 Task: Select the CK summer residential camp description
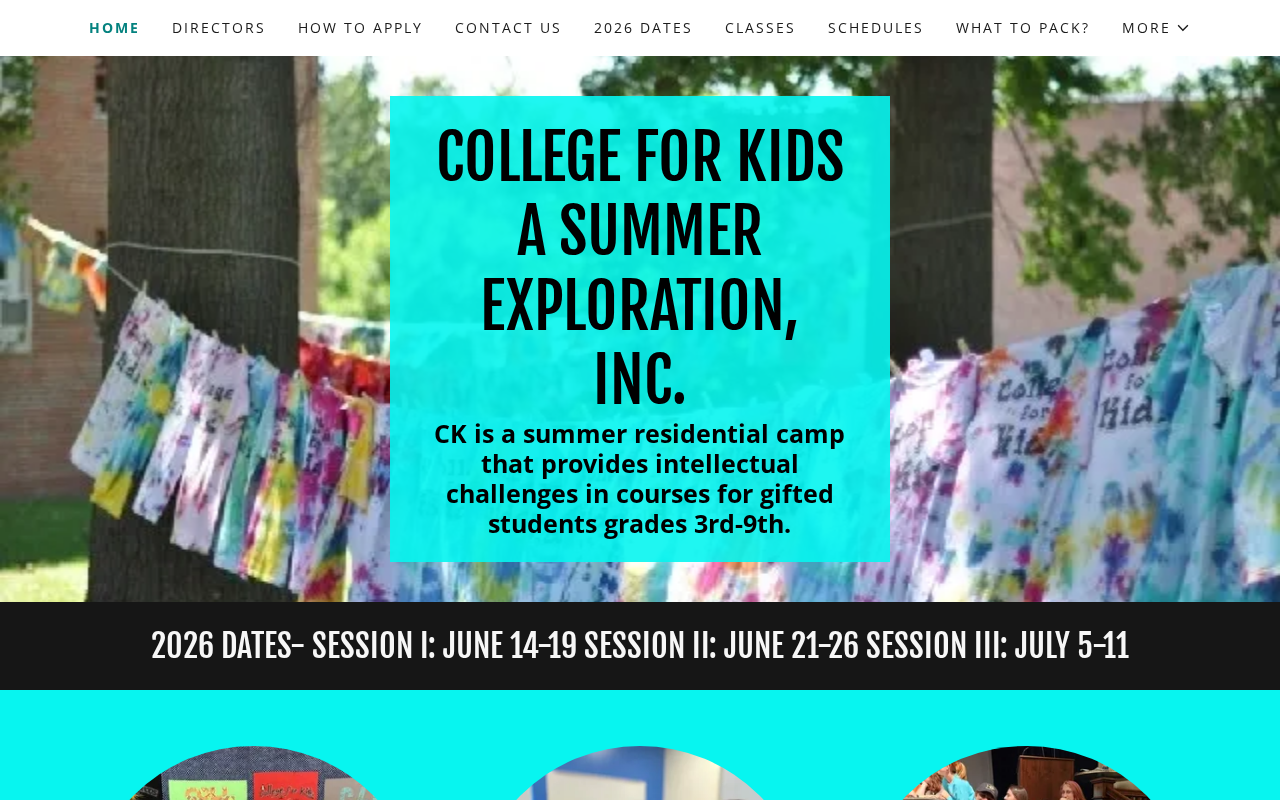click(640, 479)
